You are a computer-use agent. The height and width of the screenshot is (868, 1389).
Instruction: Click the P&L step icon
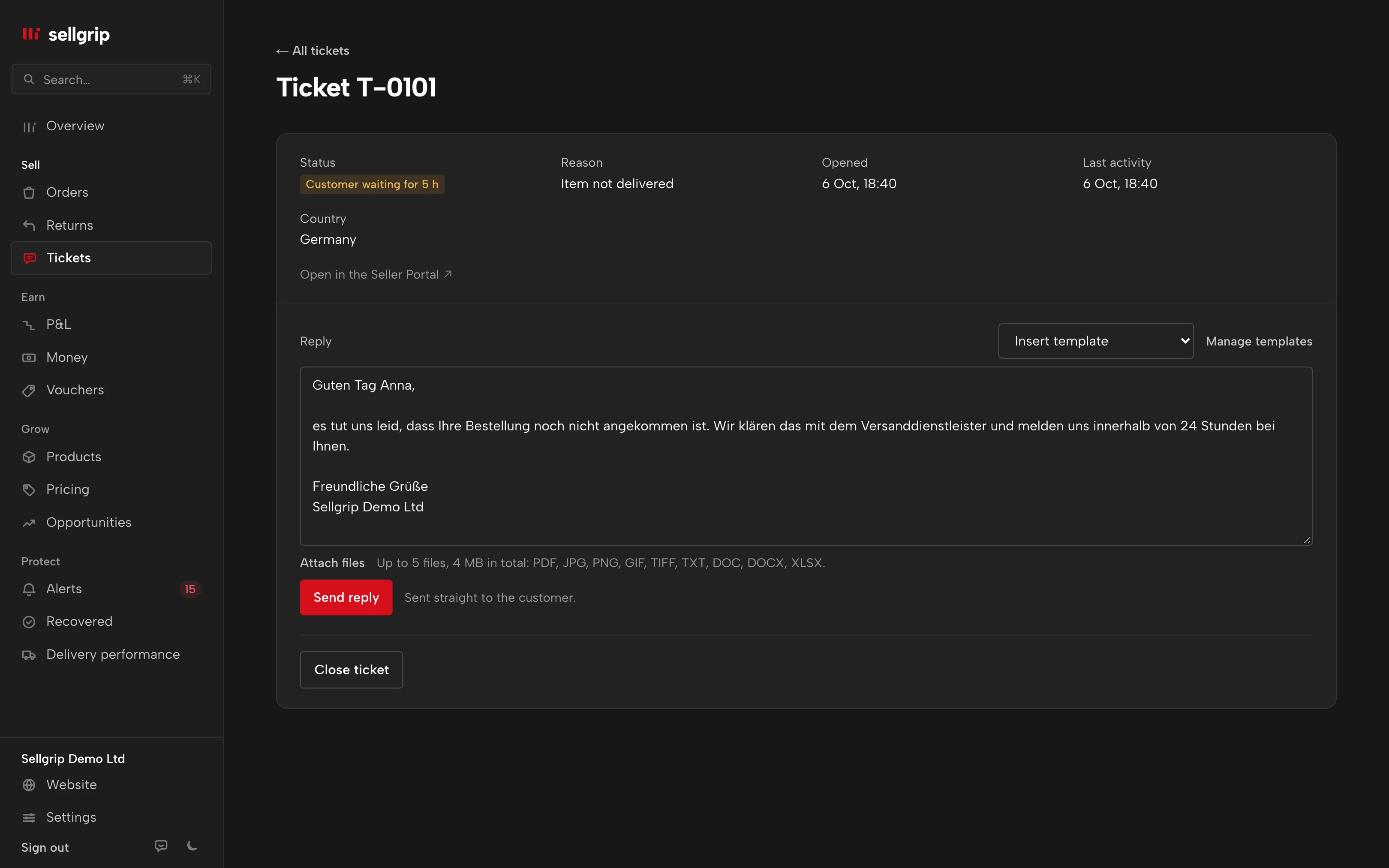[x=29, y=325]
